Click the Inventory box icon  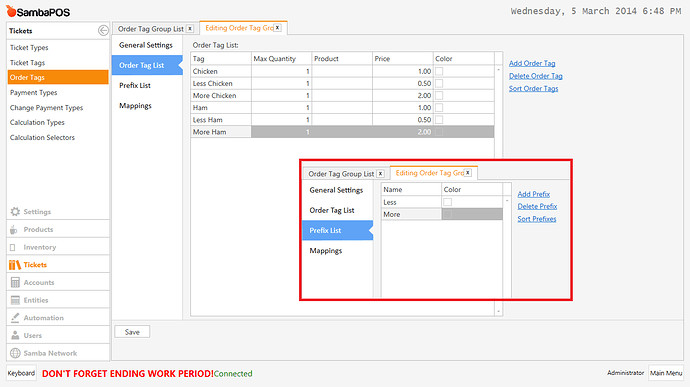pos(13,247)
